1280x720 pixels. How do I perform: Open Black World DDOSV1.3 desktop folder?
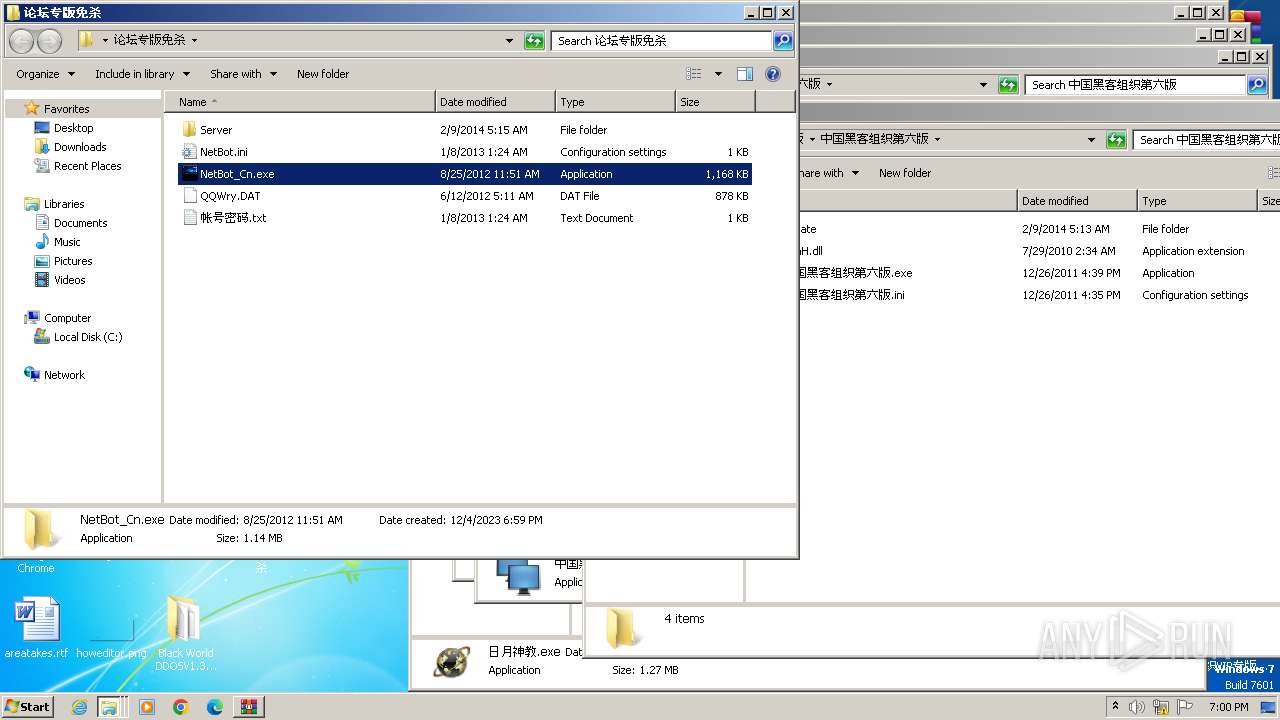pyautogui.click(x=184, y=634)
